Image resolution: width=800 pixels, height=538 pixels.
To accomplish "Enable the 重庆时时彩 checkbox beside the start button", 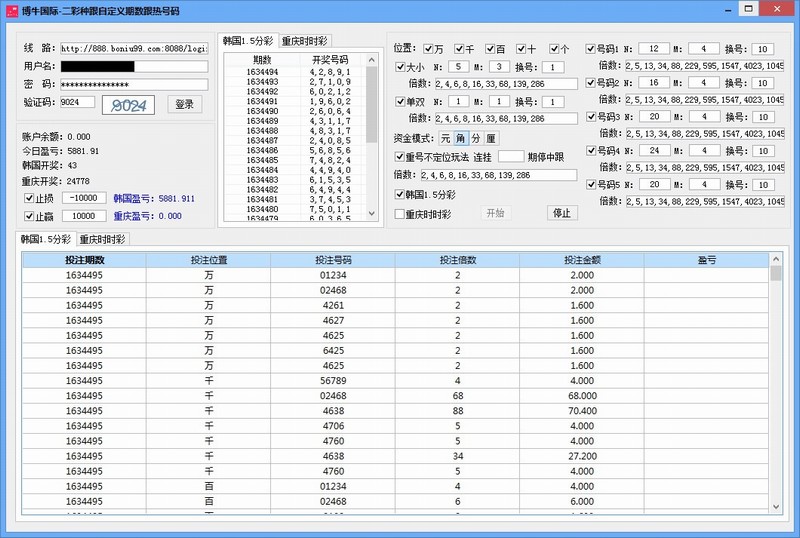I will [x=400, y=213].
